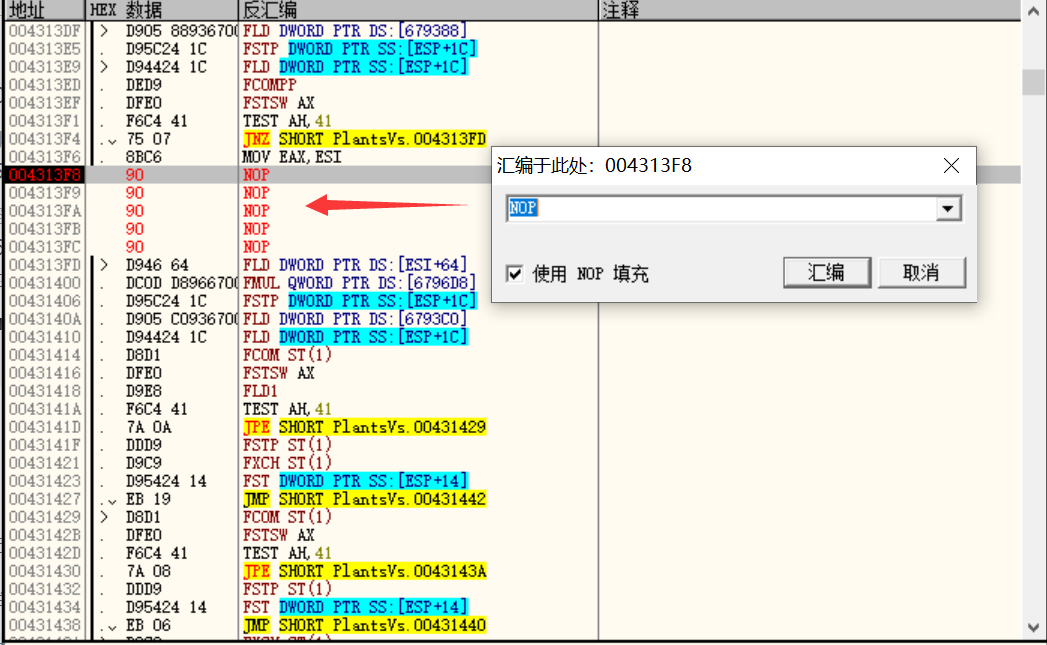This screenshot has height=645, width=1047.
Task: Click MOV EAX,ESI instruction
Action: click(292, 157)
